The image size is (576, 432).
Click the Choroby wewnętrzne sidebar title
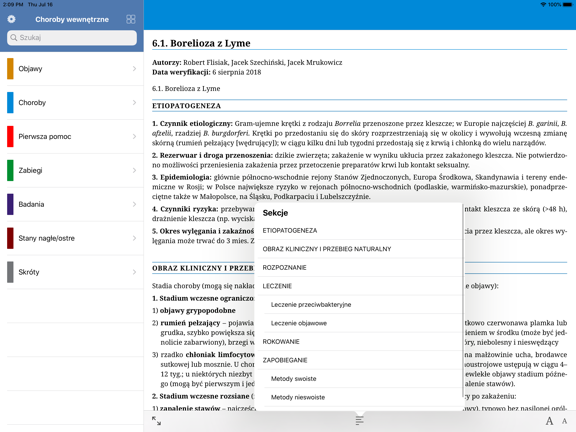tap(72, 19)
